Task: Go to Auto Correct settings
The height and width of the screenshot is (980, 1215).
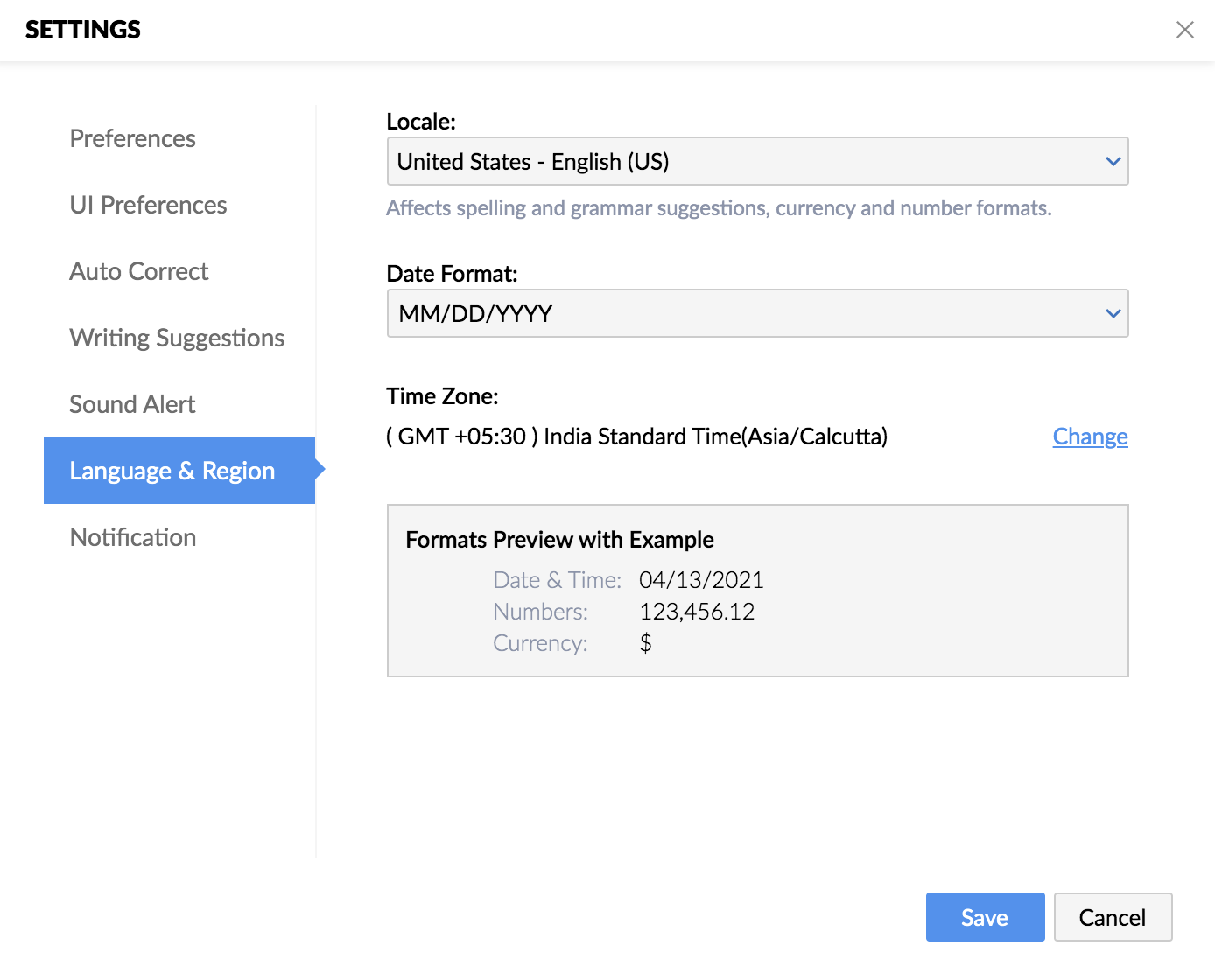Action: tap(139, 271)
